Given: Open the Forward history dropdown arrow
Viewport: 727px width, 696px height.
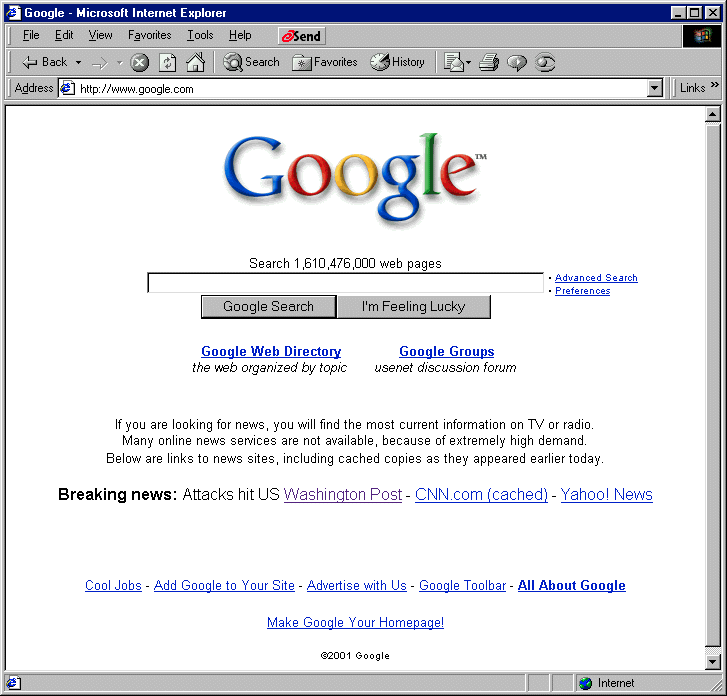Looking at the screenshot, I should [x=119, y=63].
